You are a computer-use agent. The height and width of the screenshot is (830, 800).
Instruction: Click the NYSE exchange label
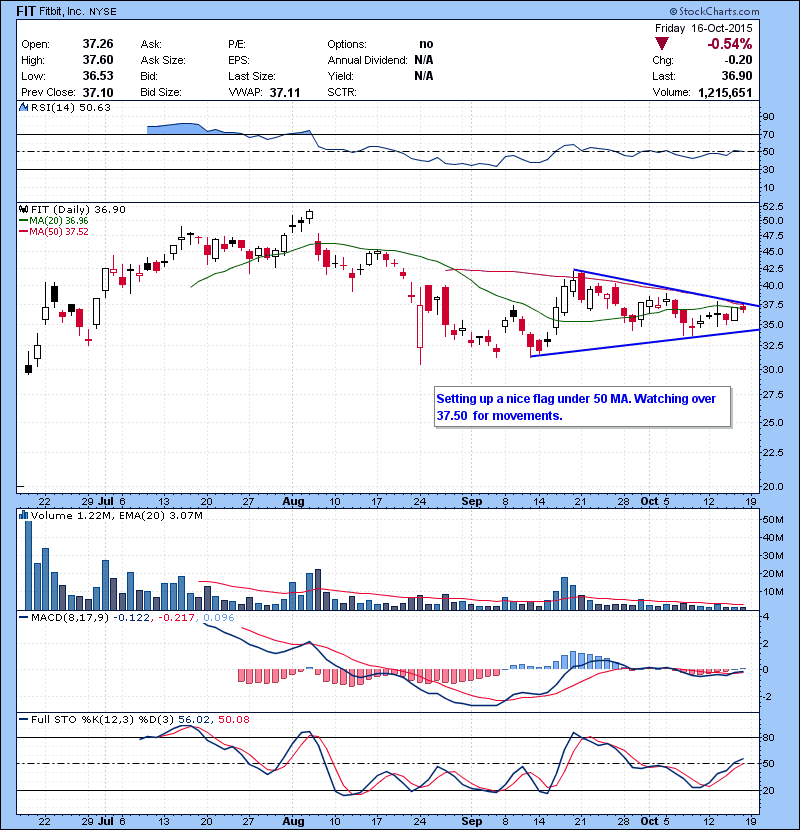103,11
